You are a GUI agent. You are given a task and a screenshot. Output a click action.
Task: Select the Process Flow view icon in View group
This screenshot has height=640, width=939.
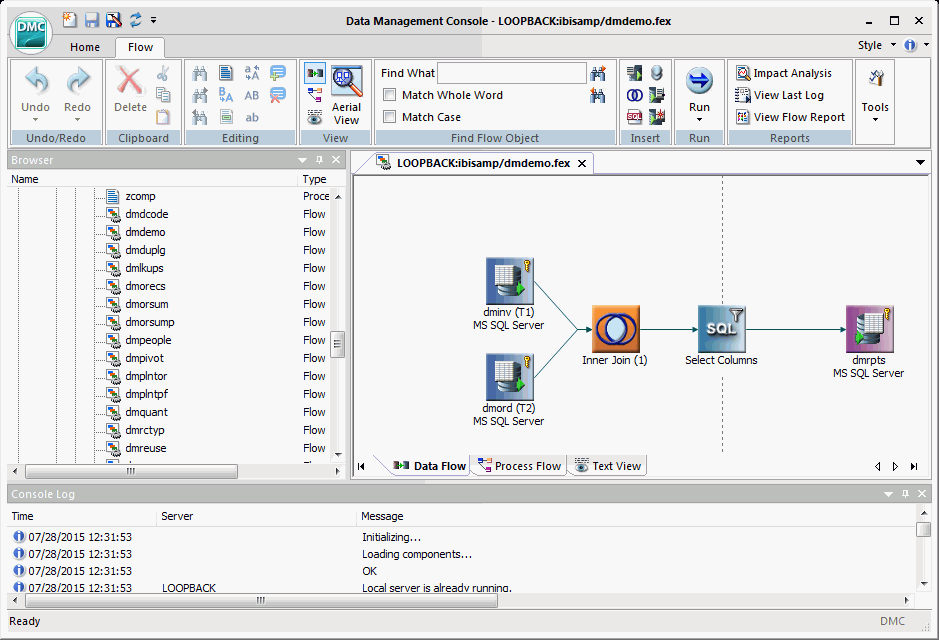pyautogui.click(x=315, y=95)
